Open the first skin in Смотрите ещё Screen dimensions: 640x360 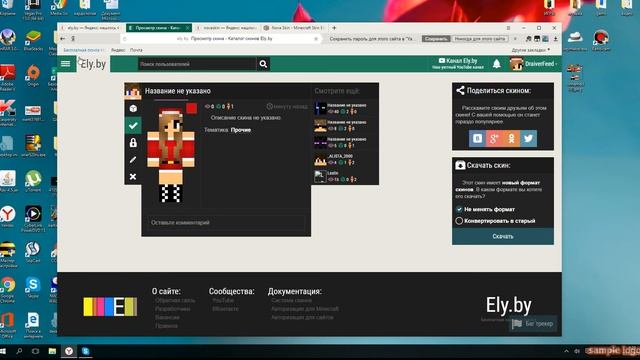point(345,108)
